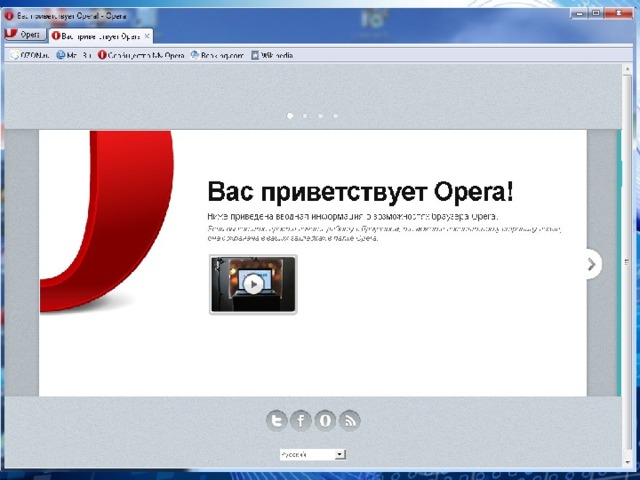Screen dimensions: 640x480
Task: Open the RSS feed icon
Action: 350,420
